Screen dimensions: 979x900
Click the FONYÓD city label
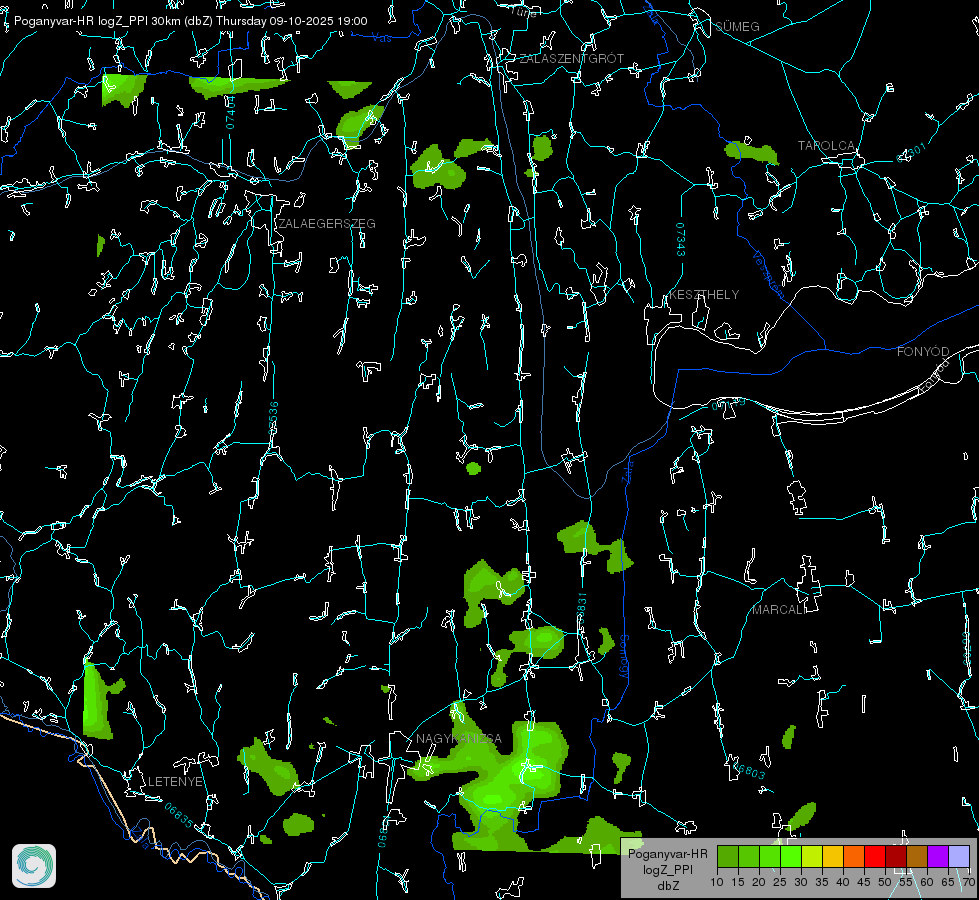click(923, 352)
